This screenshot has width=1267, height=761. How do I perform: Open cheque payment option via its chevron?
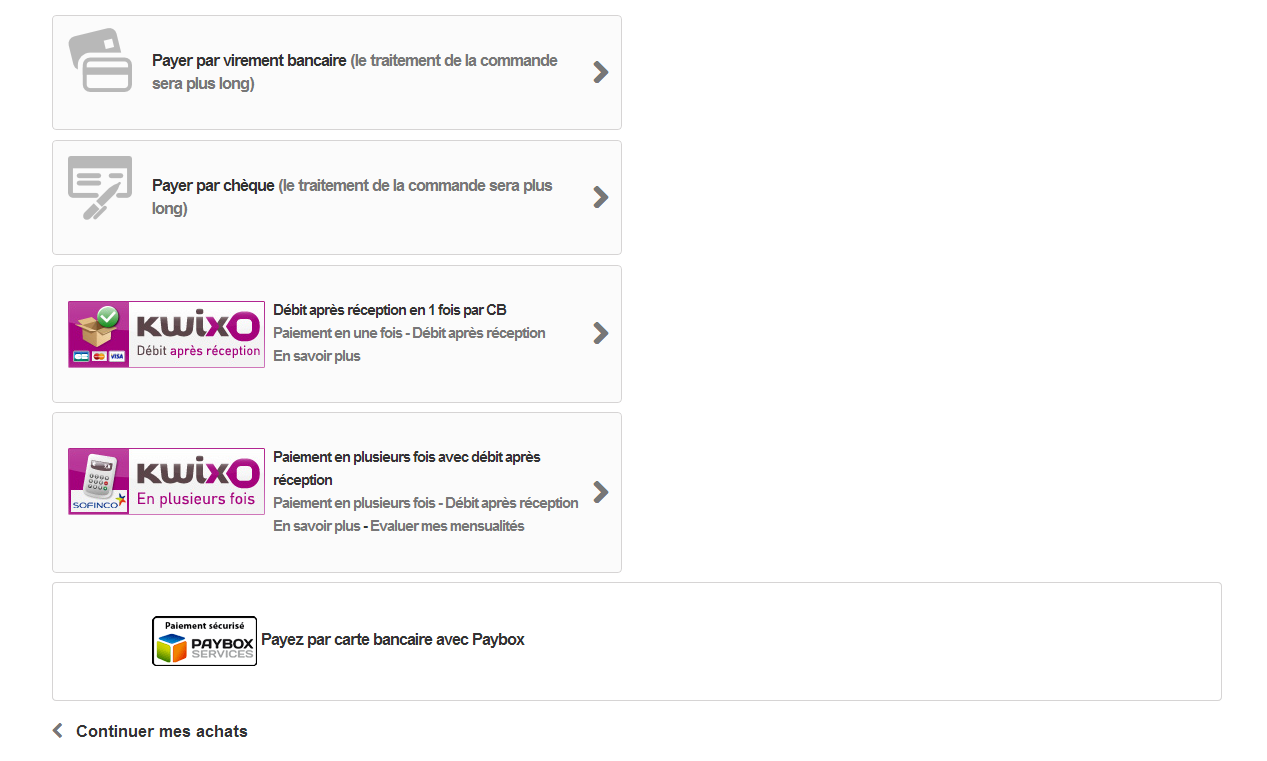600,197
